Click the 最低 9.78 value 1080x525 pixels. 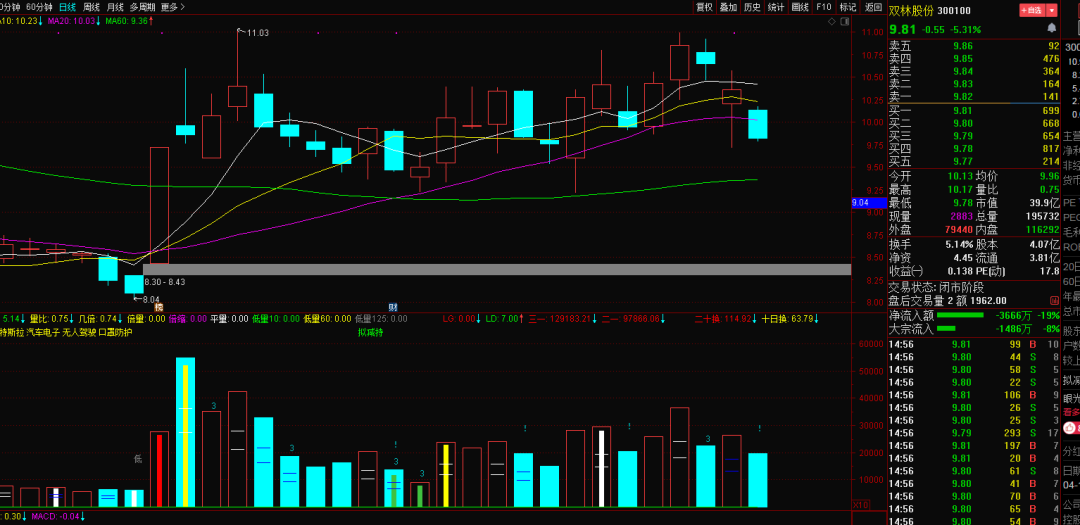(x=962, y=203)
